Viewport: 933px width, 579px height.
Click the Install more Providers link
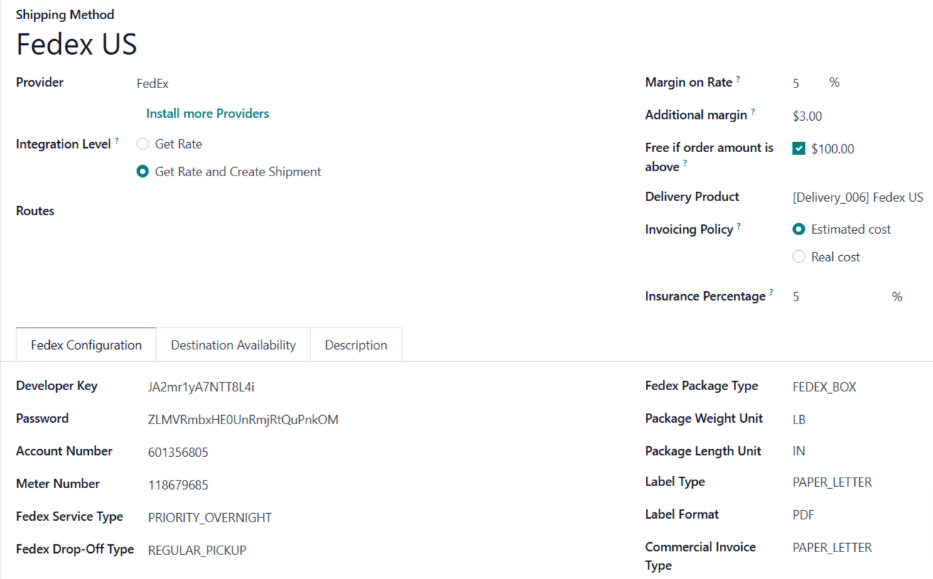pos(207,113)
